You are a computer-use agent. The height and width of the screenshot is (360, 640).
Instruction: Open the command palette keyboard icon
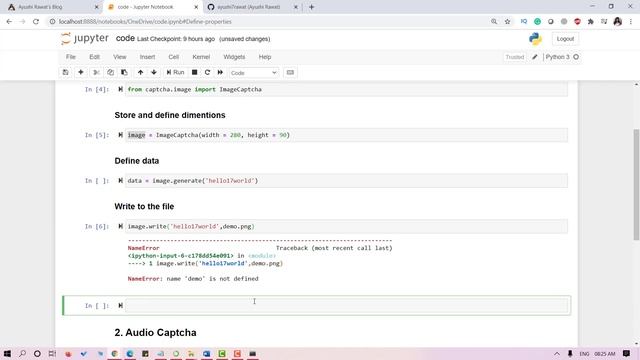290,73
